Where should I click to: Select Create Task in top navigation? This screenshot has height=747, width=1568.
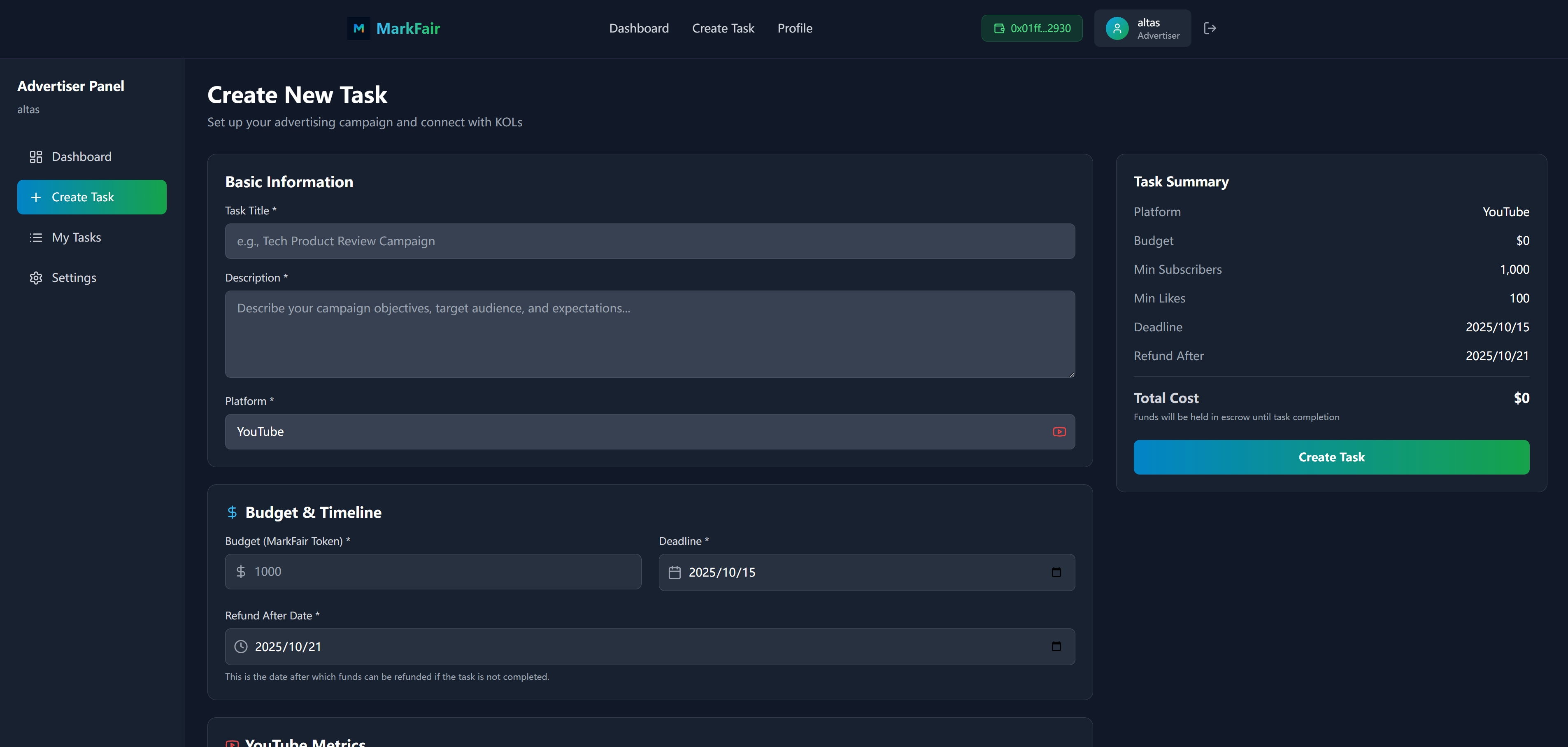pyautogui.click(x=723, y=28)
